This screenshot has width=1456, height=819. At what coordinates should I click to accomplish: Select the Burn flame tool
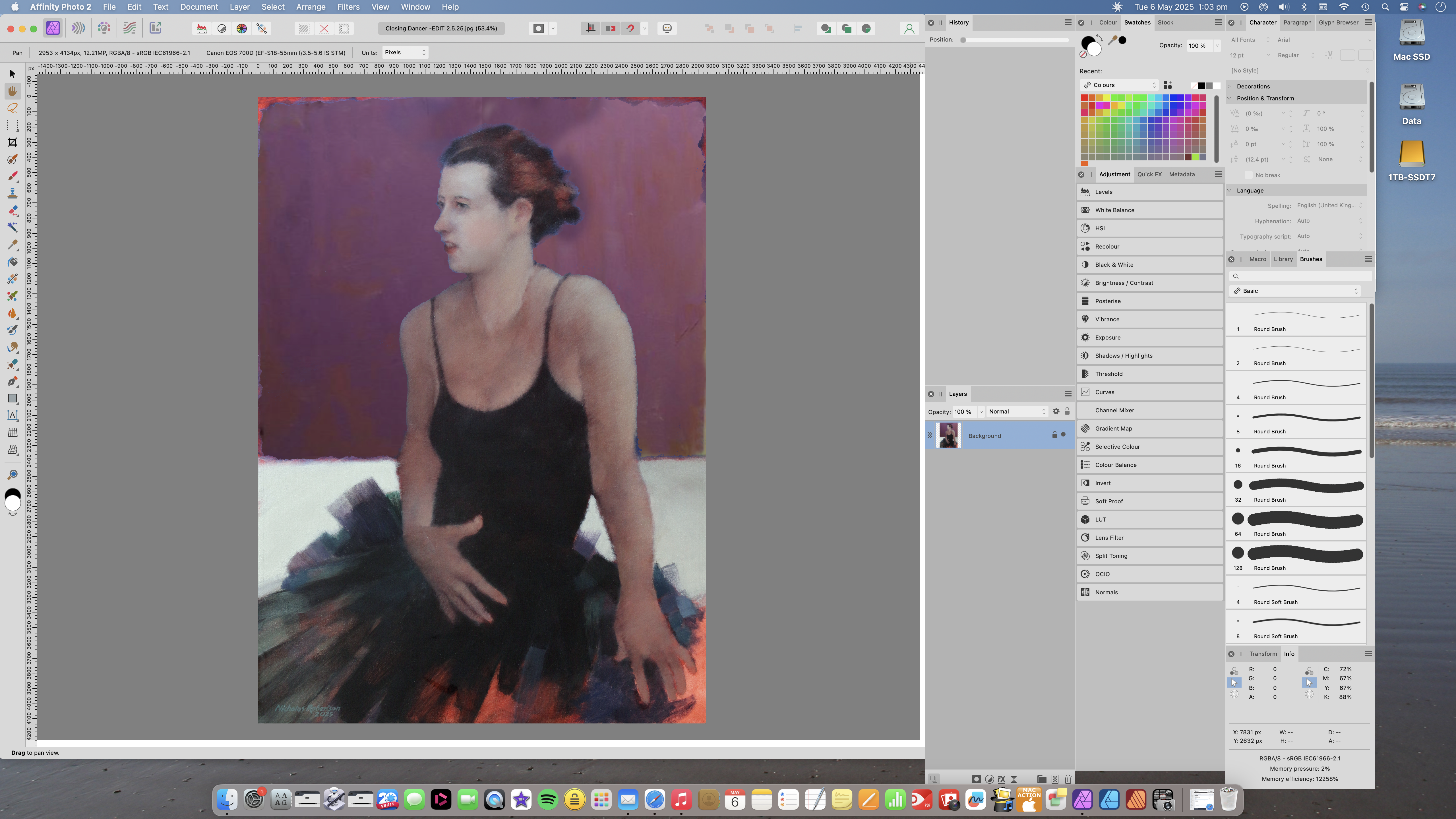(13, 313)
